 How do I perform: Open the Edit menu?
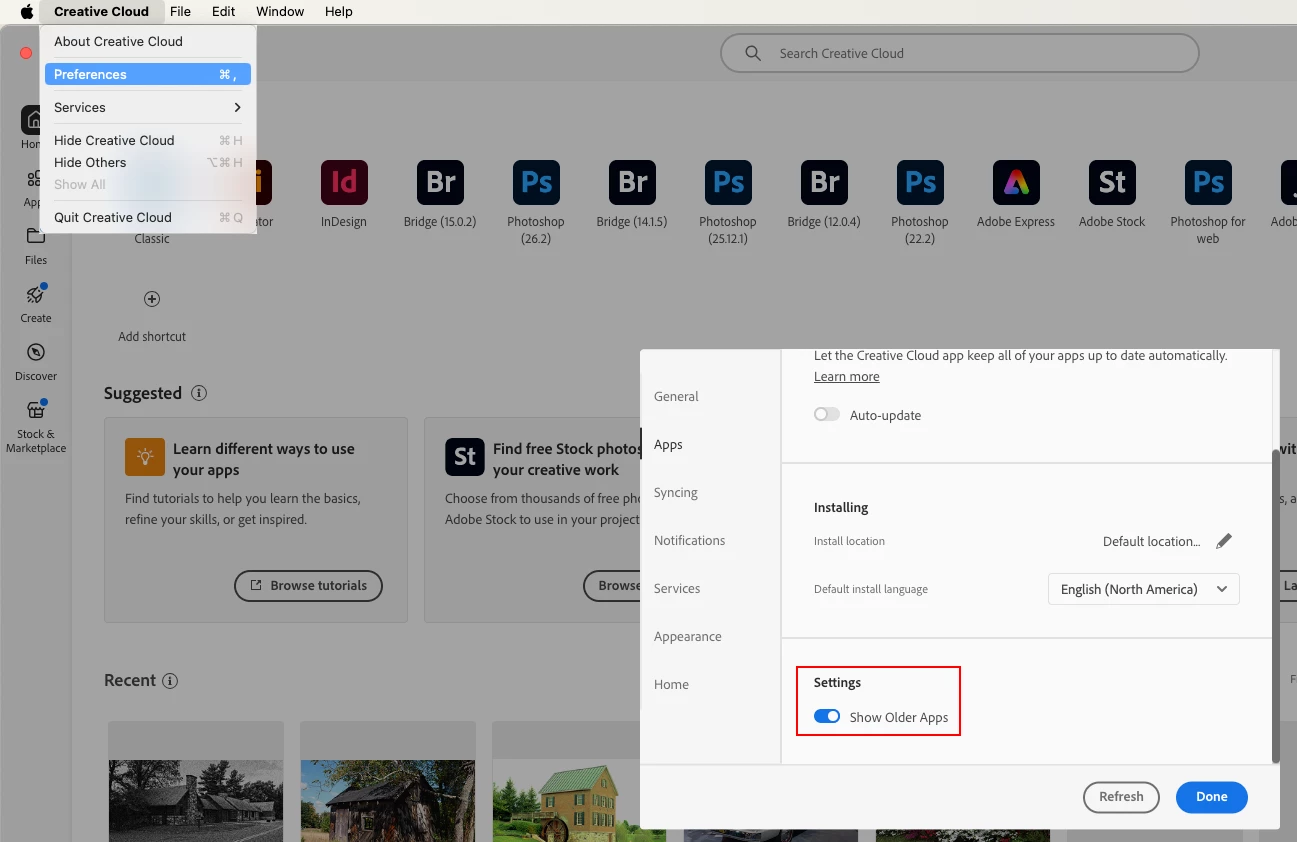pos(224,11)
